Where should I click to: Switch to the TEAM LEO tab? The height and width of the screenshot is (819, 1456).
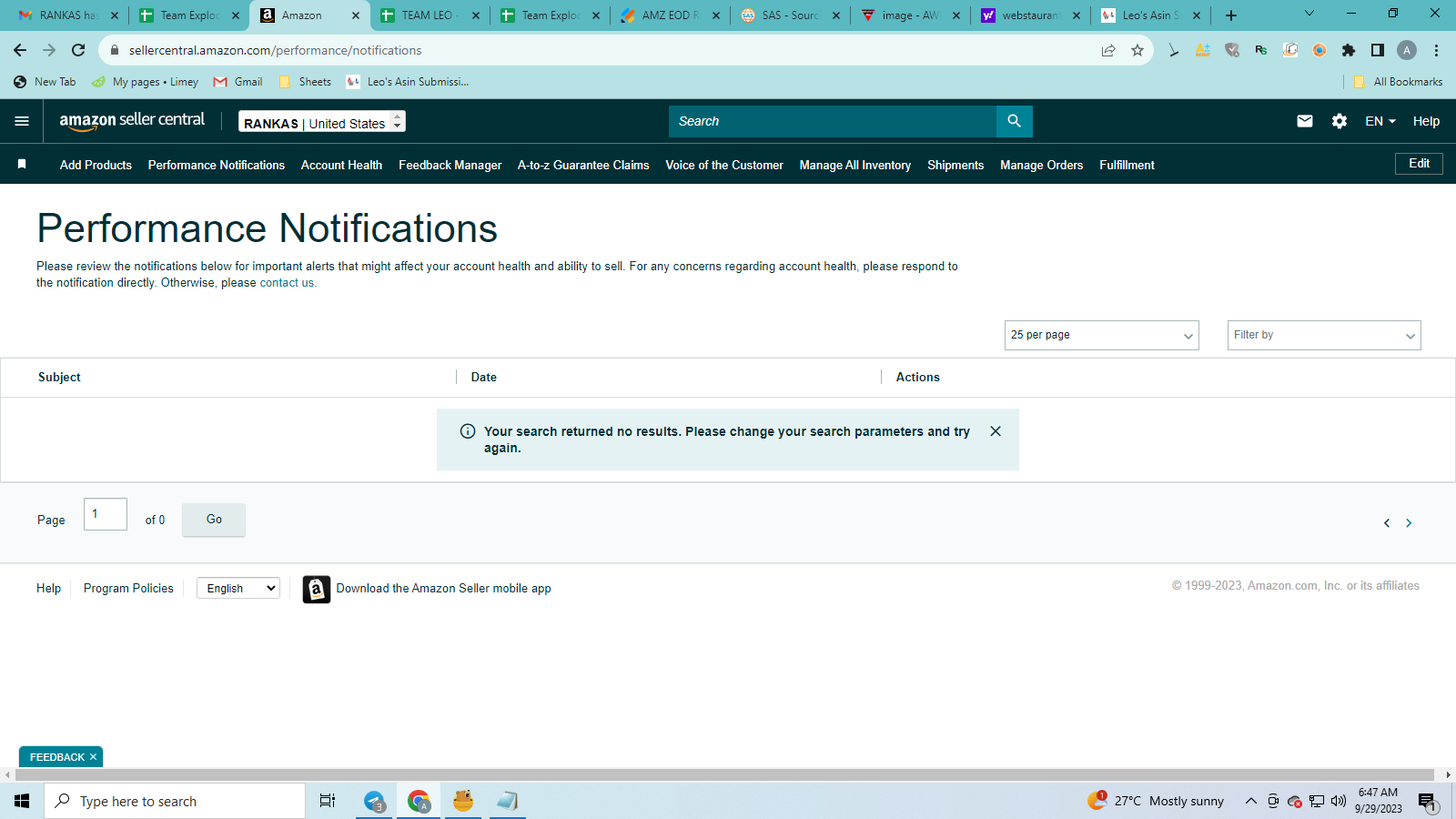coord(430,15)
